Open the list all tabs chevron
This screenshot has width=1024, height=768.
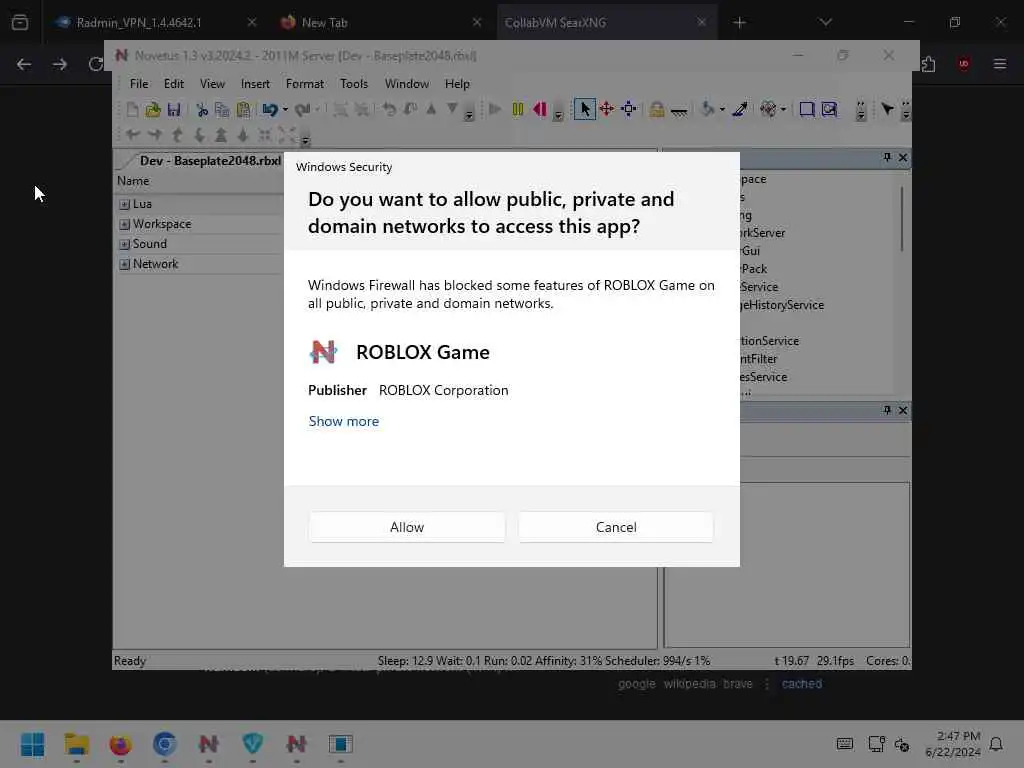(x=825, y=22)
